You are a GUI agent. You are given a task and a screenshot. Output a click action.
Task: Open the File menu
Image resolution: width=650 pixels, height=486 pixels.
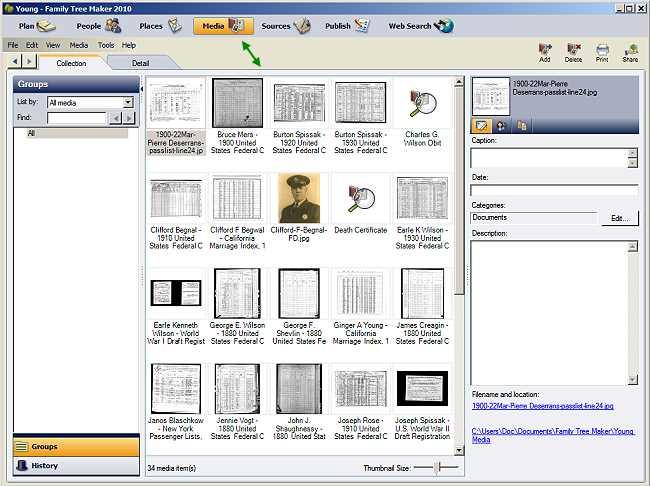(13, 45)
